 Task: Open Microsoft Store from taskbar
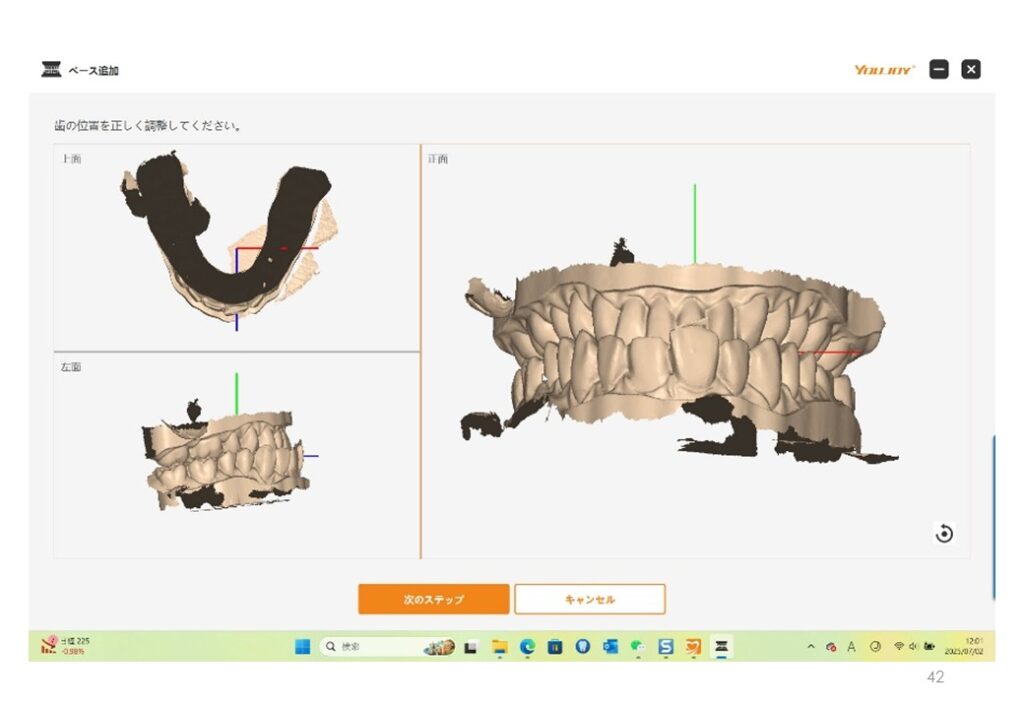[x=555, y=647]
